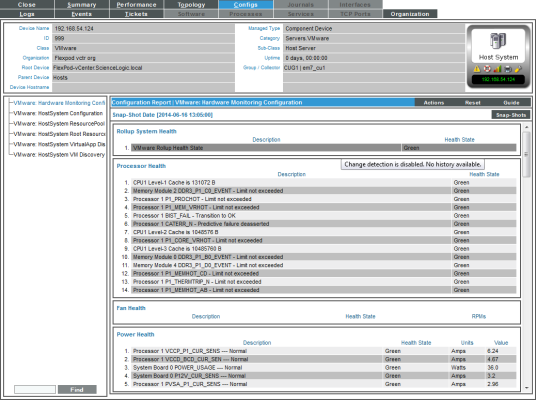The image size is (536, 400).
Task: Click the Rollup System Health heading
Action: coord(146,131)
